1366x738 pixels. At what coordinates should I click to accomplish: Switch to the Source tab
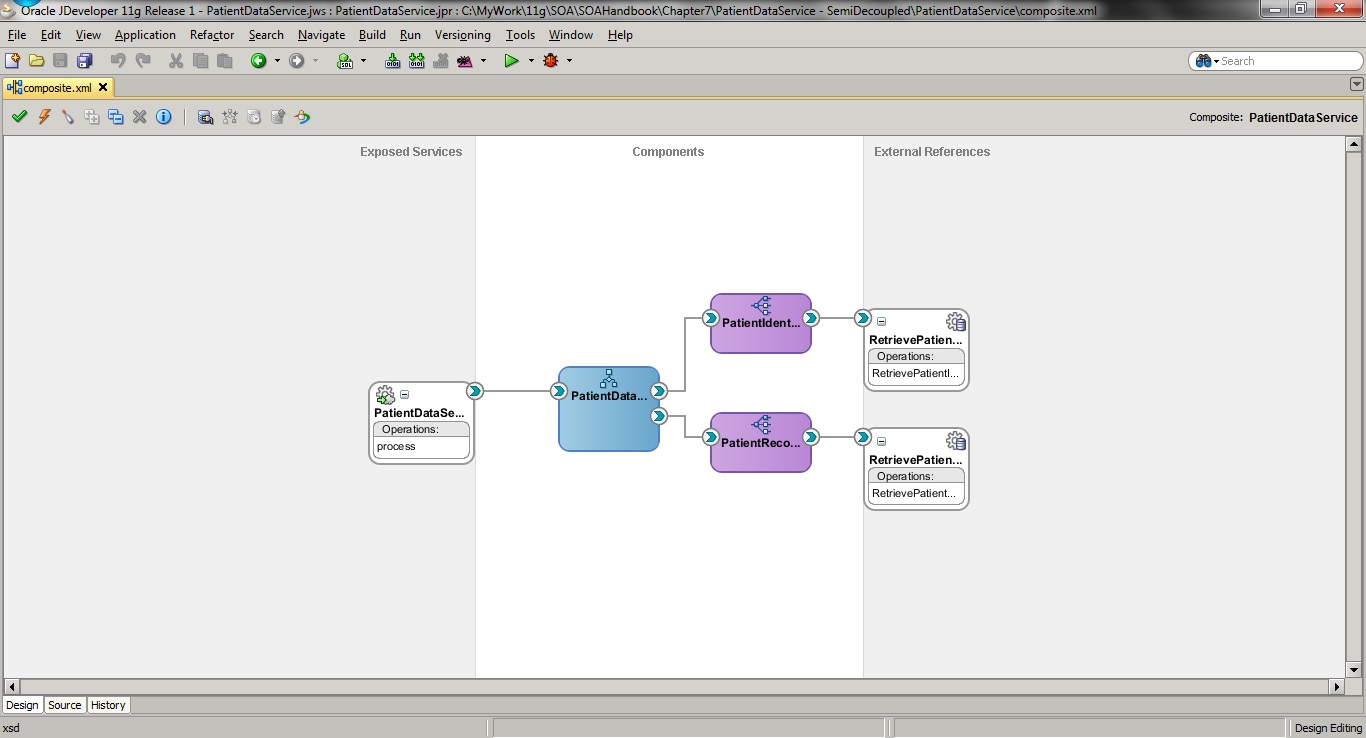(x=64, y=705)
